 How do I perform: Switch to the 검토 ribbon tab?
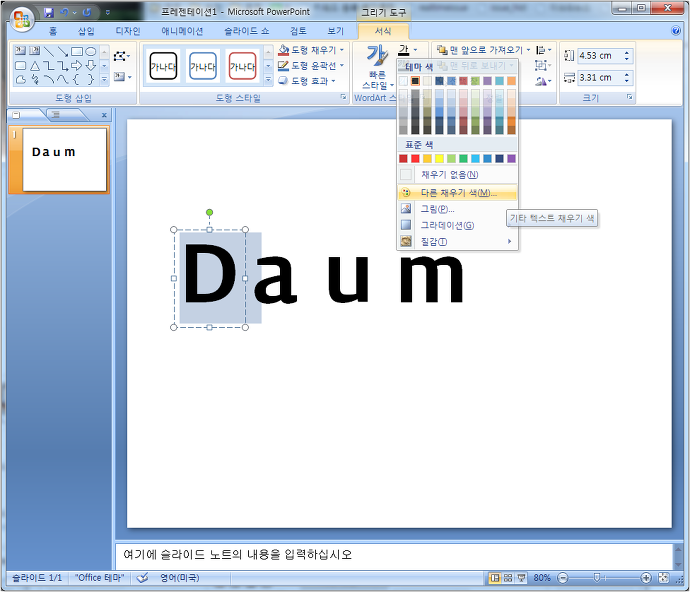(x=298, y=31)
